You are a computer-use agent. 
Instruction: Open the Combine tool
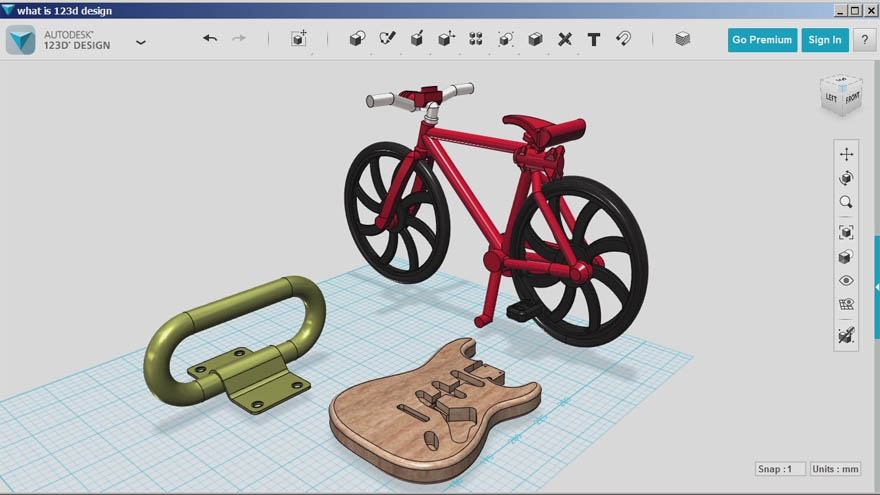(535, 39)
